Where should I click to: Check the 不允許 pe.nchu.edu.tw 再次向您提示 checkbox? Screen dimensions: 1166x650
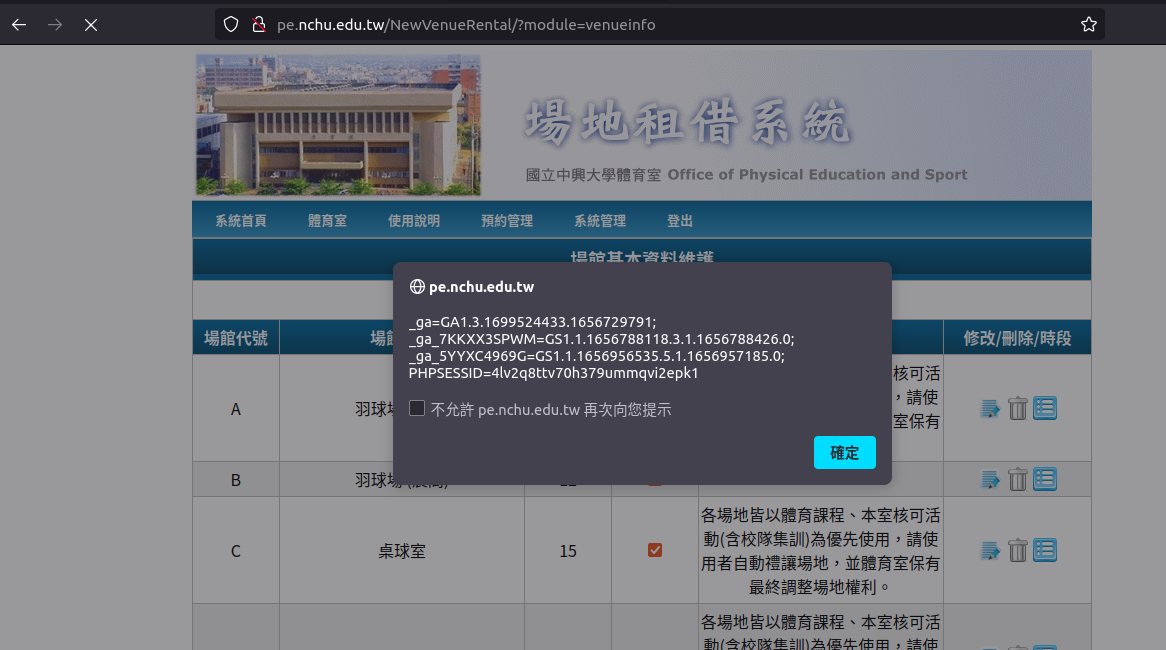(417, 408)
